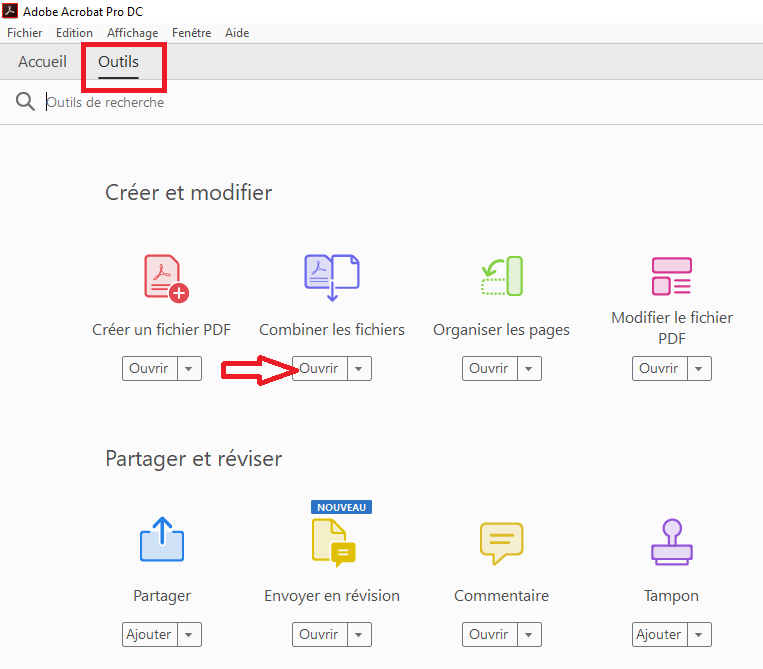
Task: Expand dropdown arrow under Combiner les fichiers
Action: coord(359,368)
